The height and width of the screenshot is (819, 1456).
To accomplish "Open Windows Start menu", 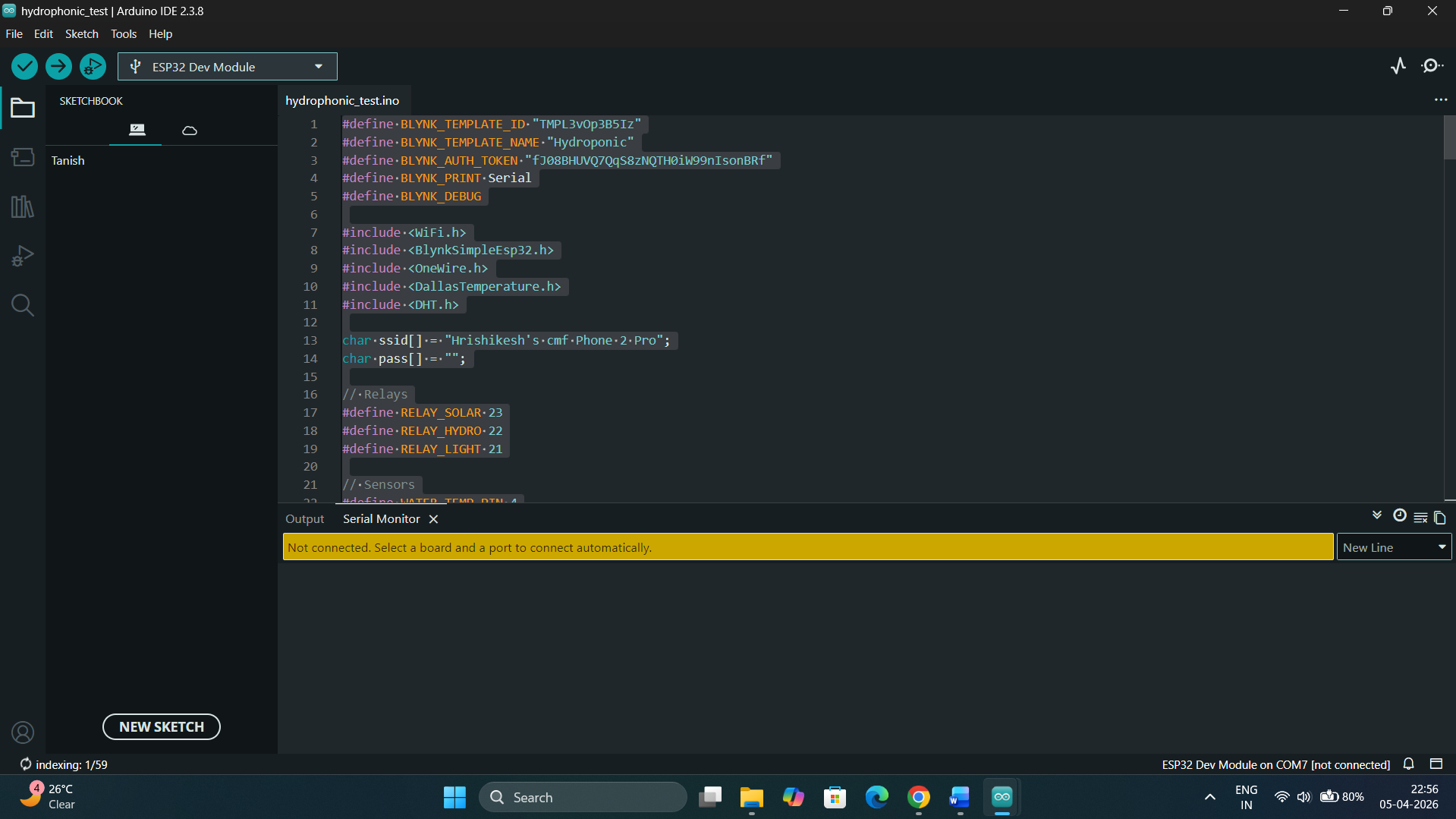I will click(454, 797).
